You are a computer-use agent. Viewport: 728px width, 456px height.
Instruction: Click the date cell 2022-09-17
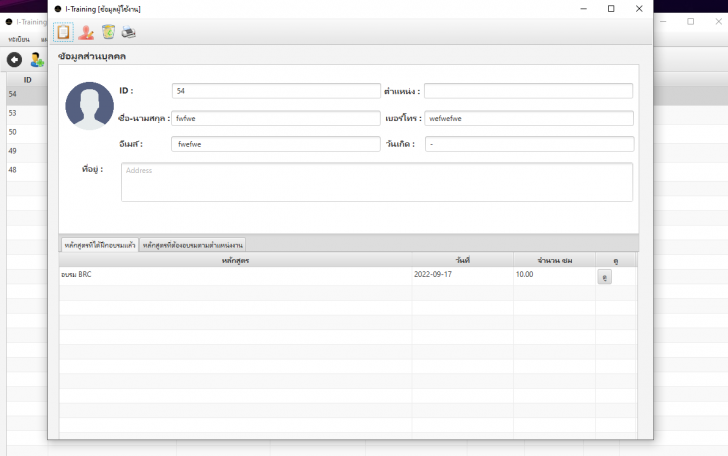coord(462,274)
